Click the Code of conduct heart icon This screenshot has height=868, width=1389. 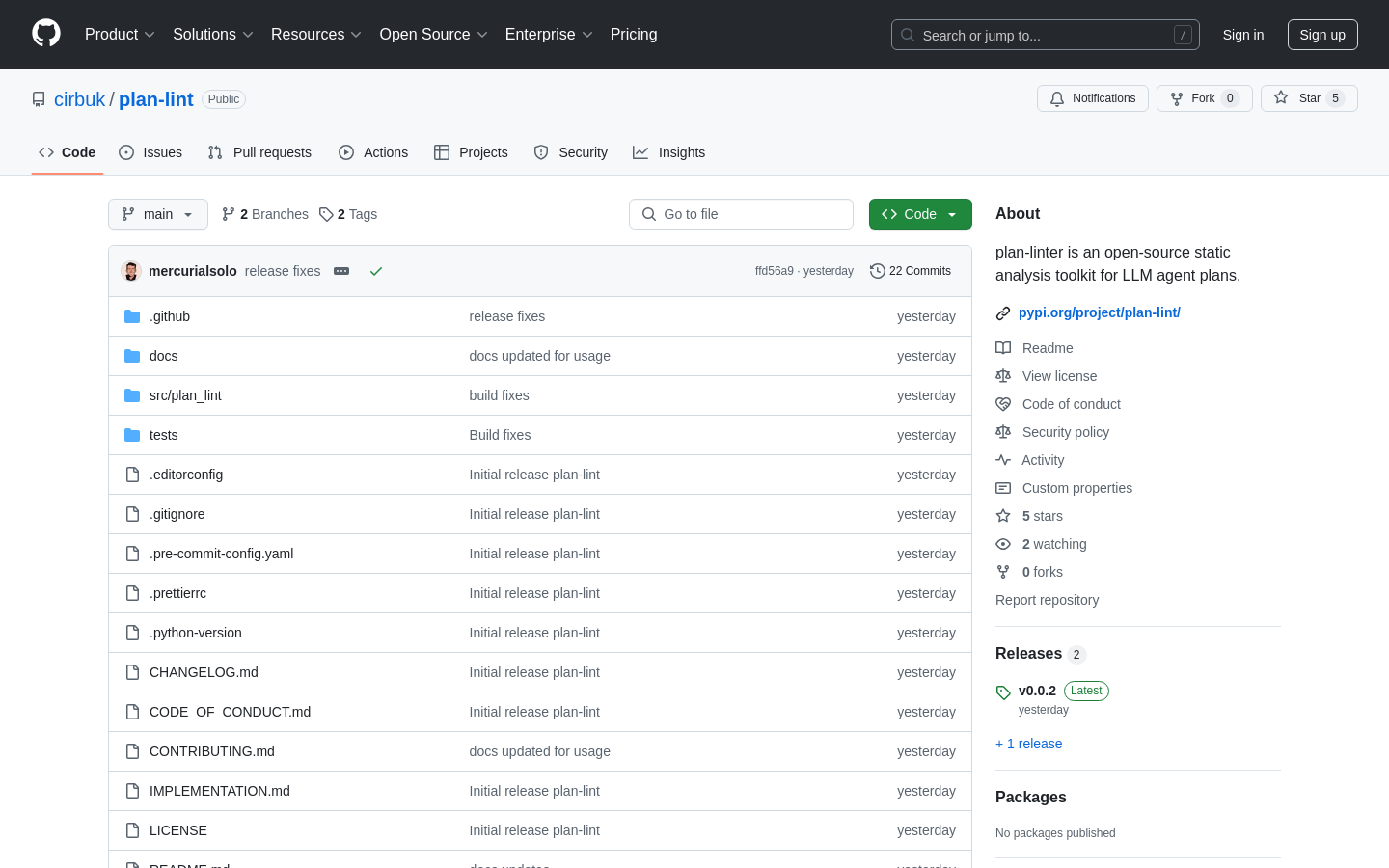[x=1003, y=404]
